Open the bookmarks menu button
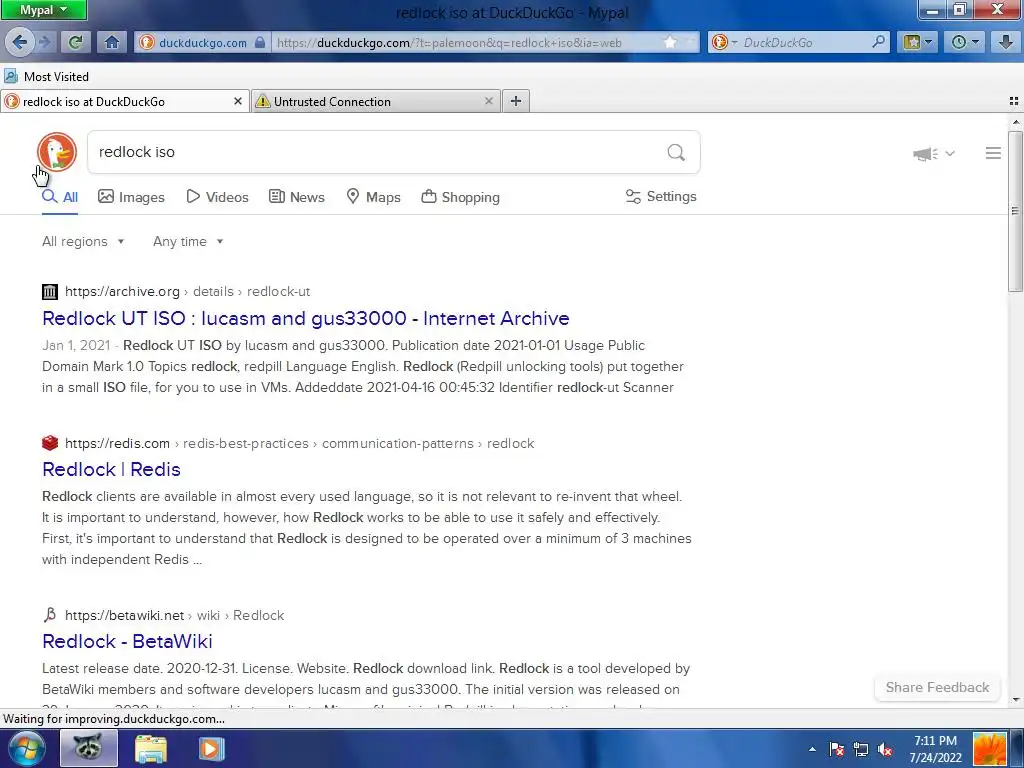 917,42
